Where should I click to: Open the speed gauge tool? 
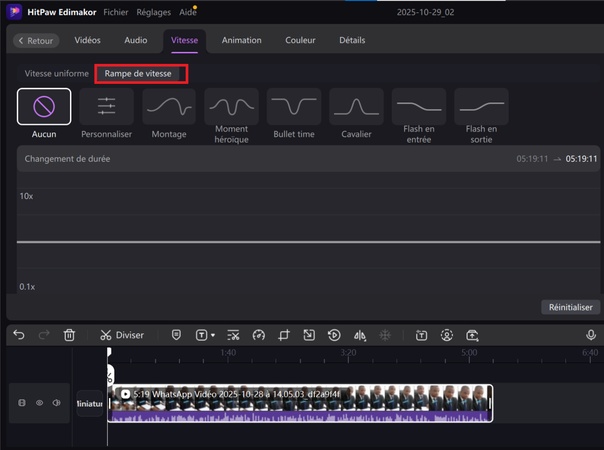click(258, 335)
